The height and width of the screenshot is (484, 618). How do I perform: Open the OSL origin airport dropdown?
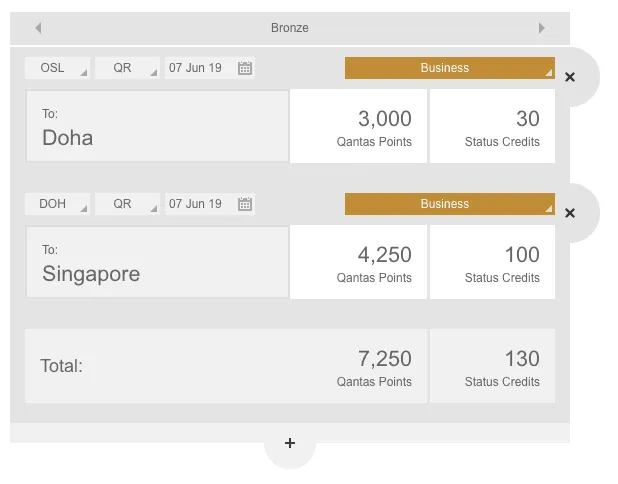pos(58,68)
